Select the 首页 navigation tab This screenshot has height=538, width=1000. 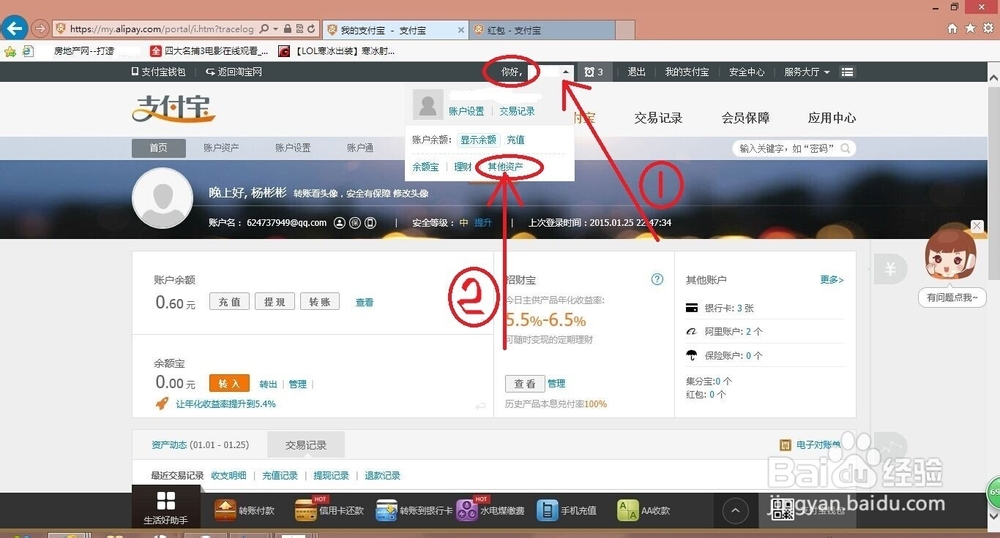159,148
